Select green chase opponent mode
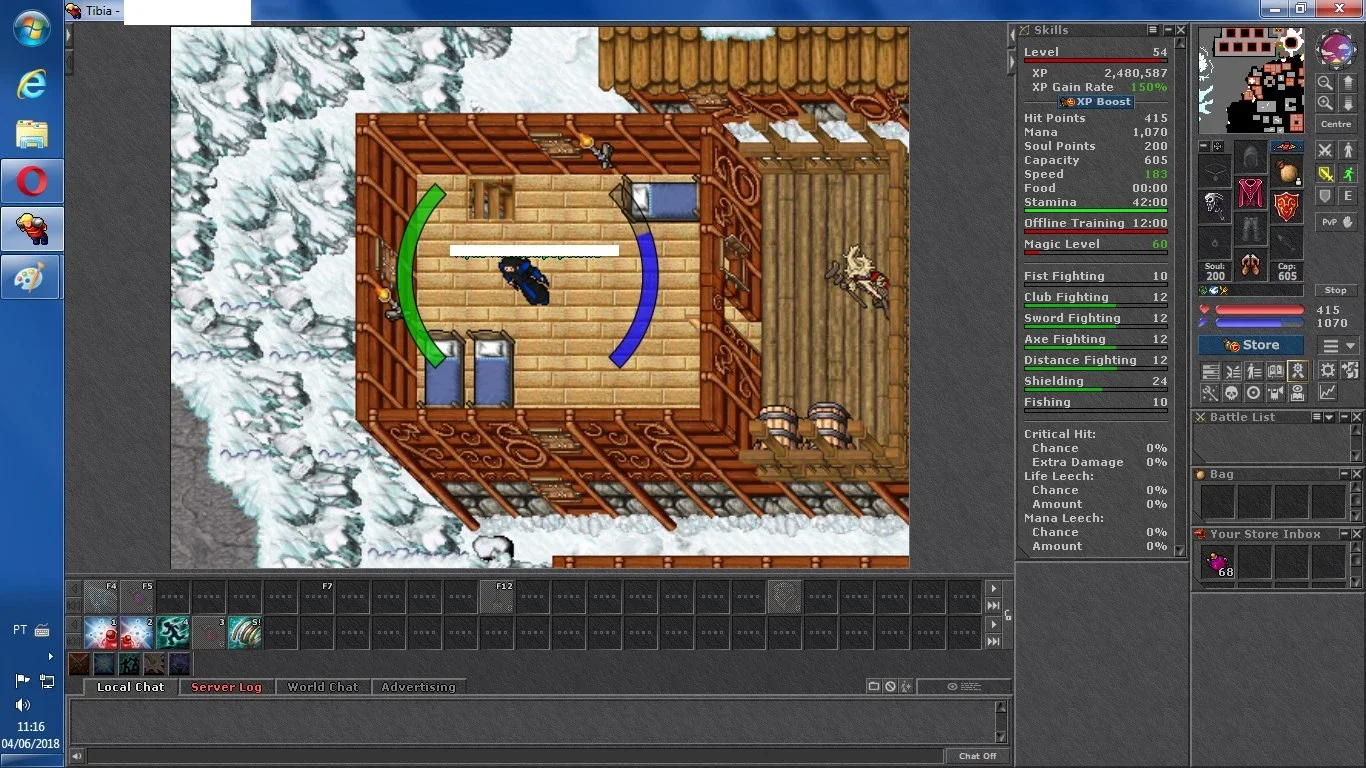Viewport: 1366px width, 768px height. coord(1349,172)
